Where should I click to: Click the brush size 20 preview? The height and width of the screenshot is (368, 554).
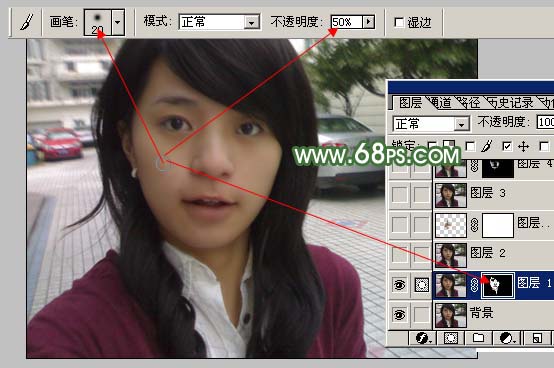pos(98,22)
